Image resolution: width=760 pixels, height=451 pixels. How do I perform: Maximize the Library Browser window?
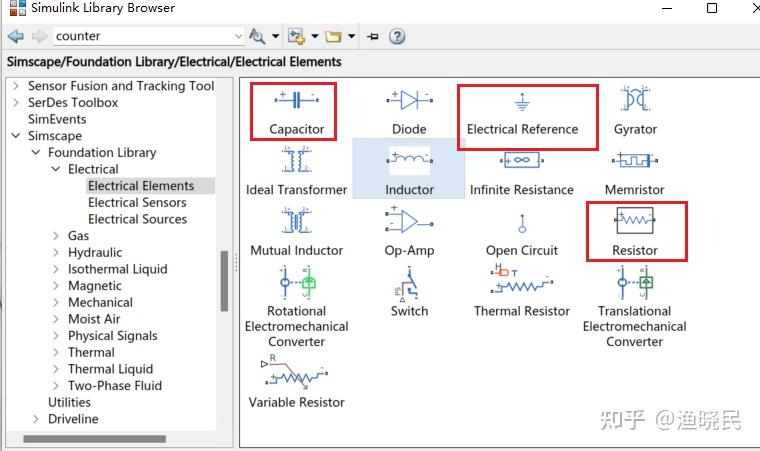pos(712,8)
